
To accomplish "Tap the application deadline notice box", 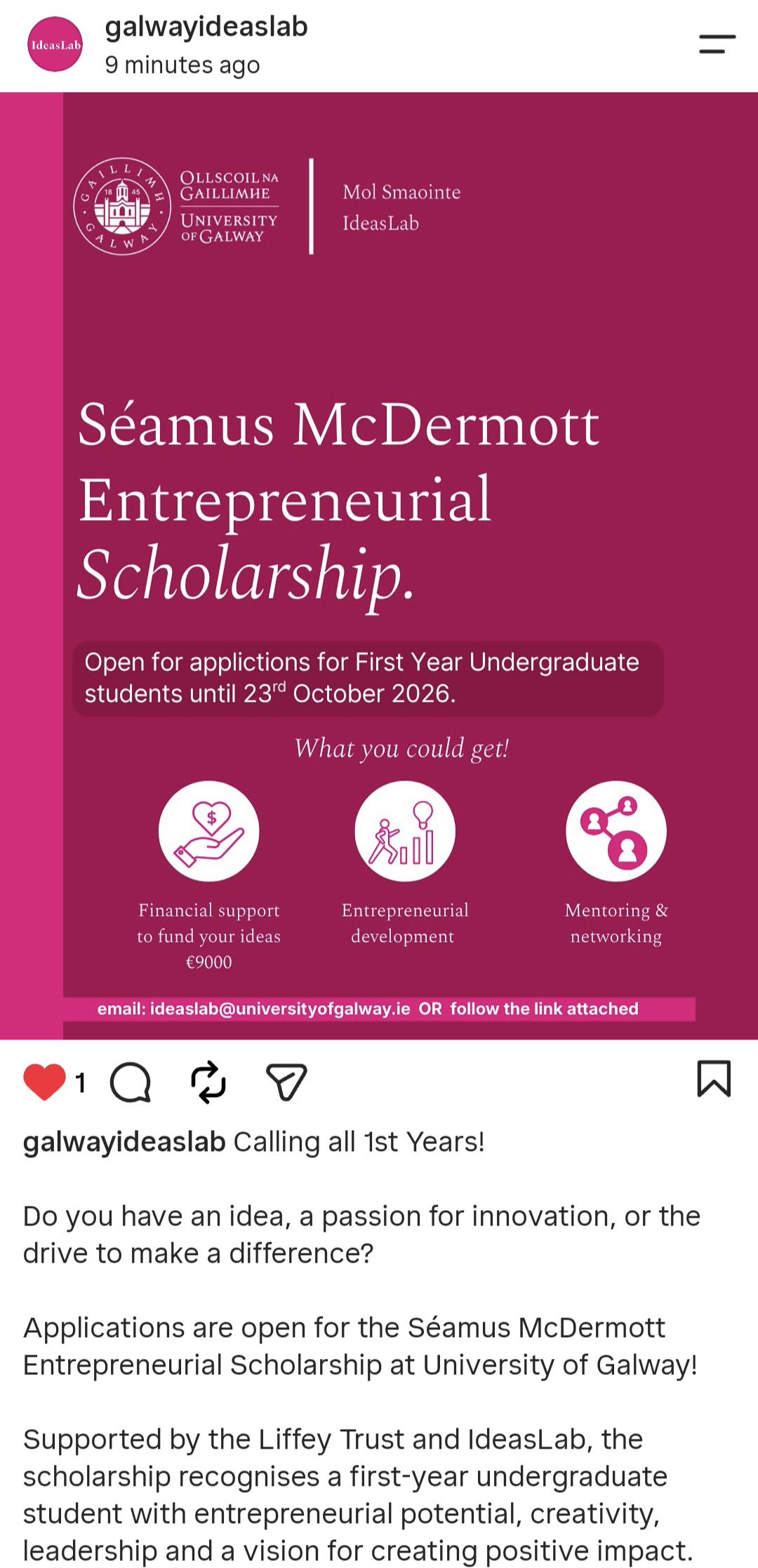I will coord(368,678).
